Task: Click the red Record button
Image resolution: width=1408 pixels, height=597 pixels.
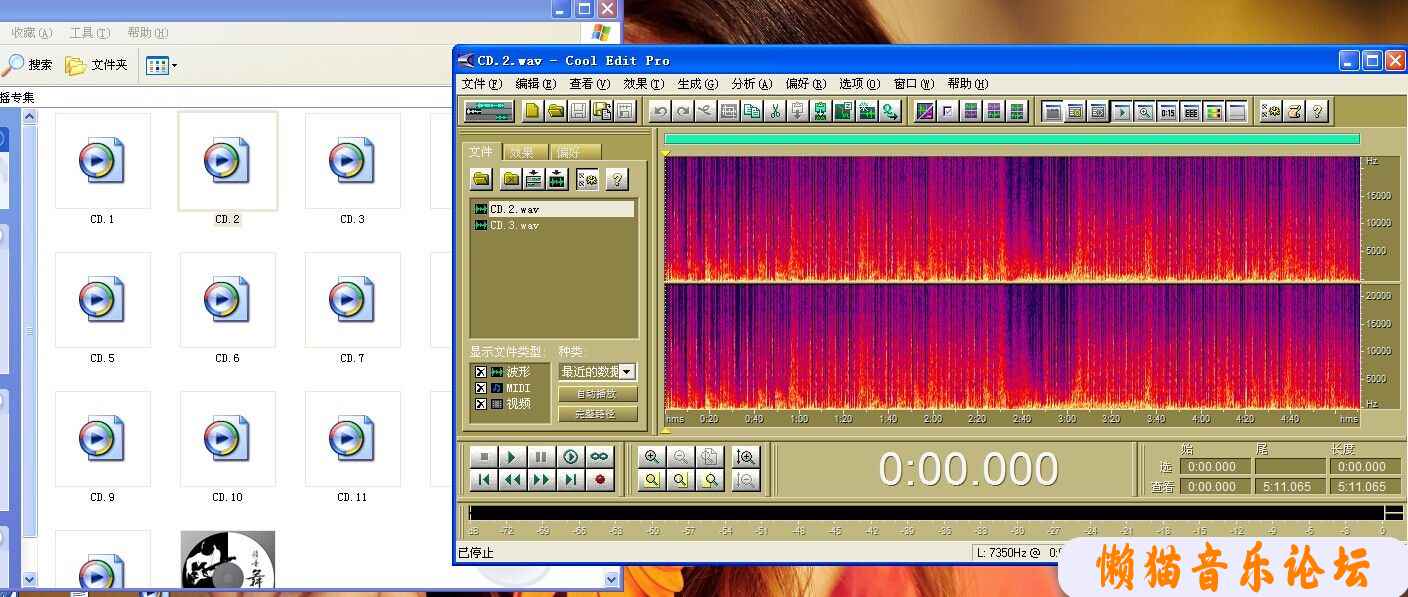Action: click(x=599, y=480)
